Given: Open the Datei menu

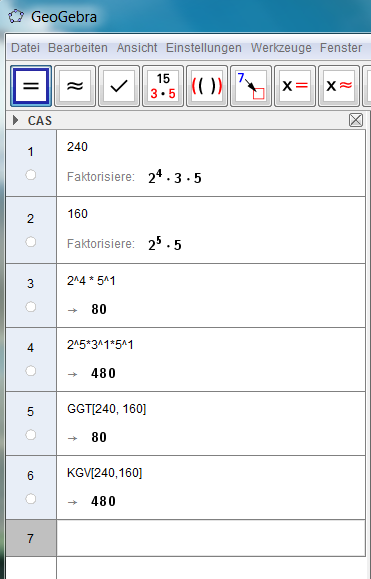Looking at the screenshot, I should (x=25, y=48).
